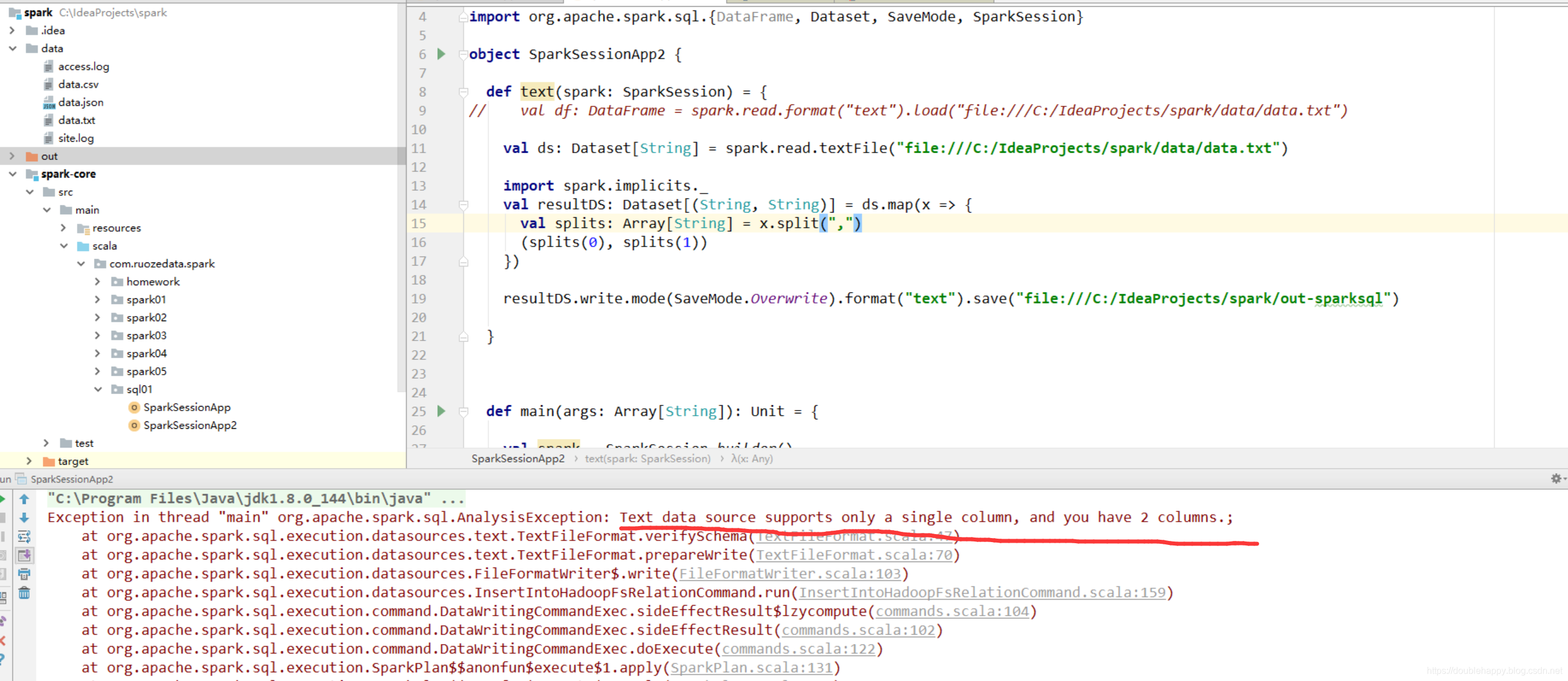
Task: Fold the def text method in gutter
Action: point(463,92)
